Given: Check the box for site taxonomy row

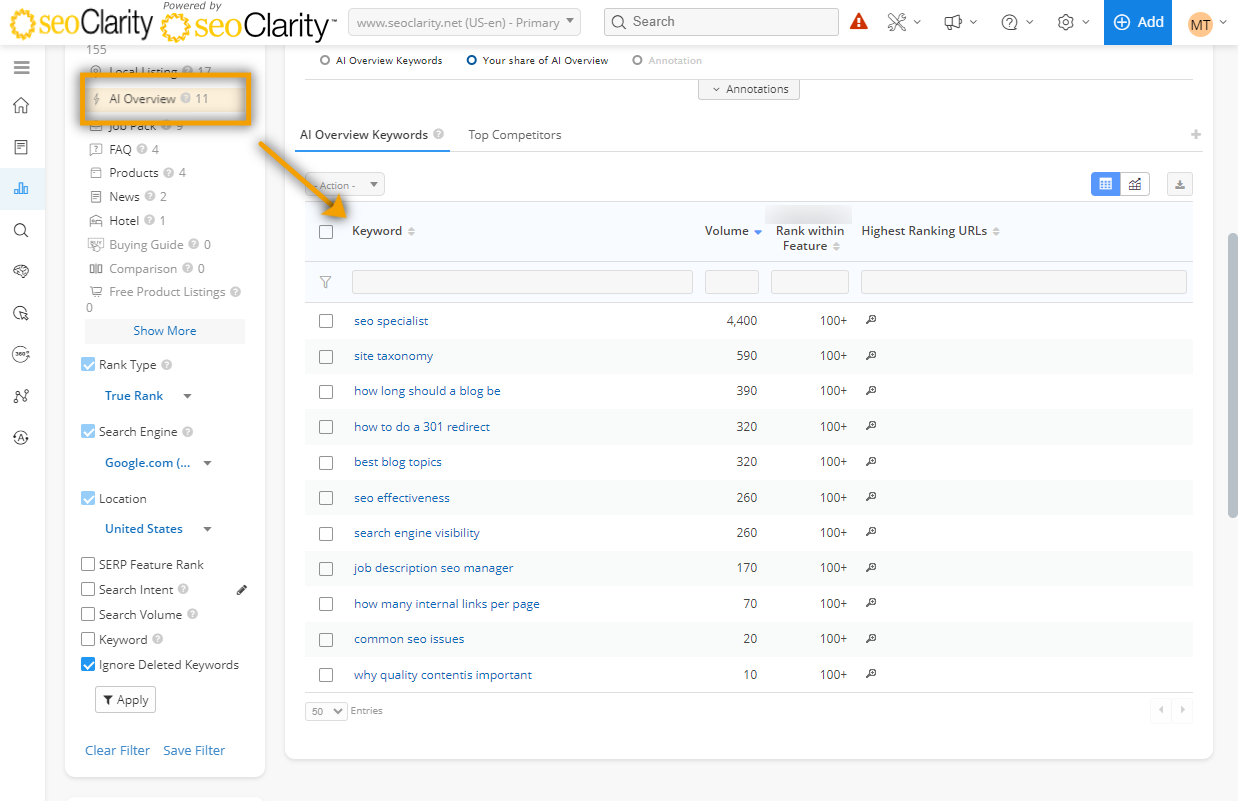Looking at the screenshot, I should (x=326, y=356).
